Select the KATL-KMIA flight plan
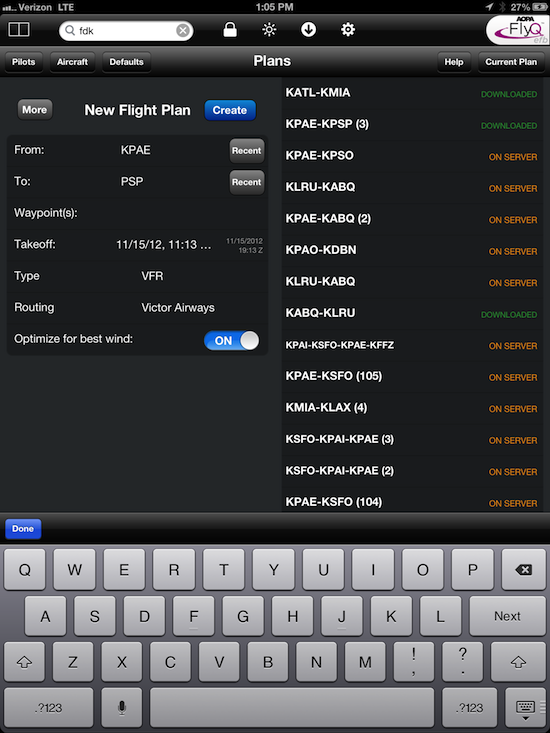Screen dimensions: 550x733 click(x=412, y=93)
